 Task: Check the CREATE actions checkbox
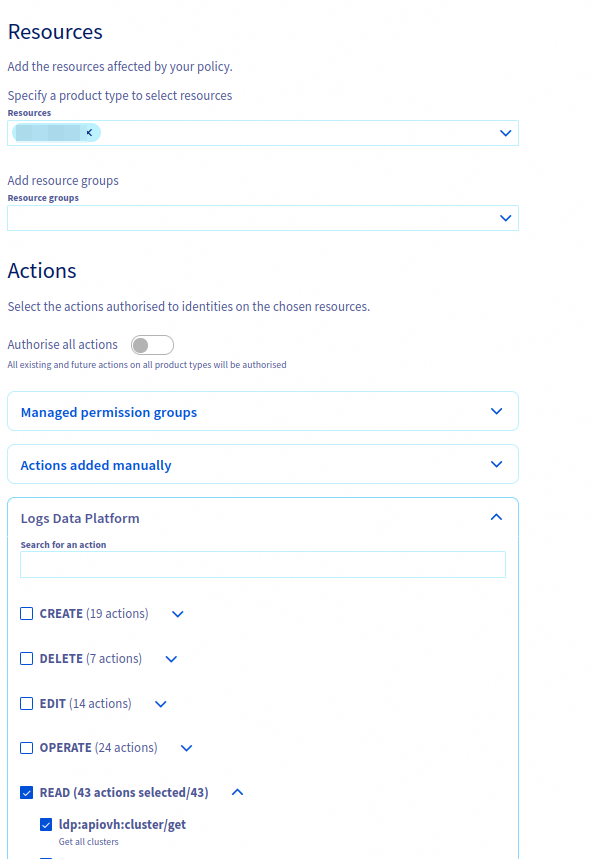pos(26,613)
